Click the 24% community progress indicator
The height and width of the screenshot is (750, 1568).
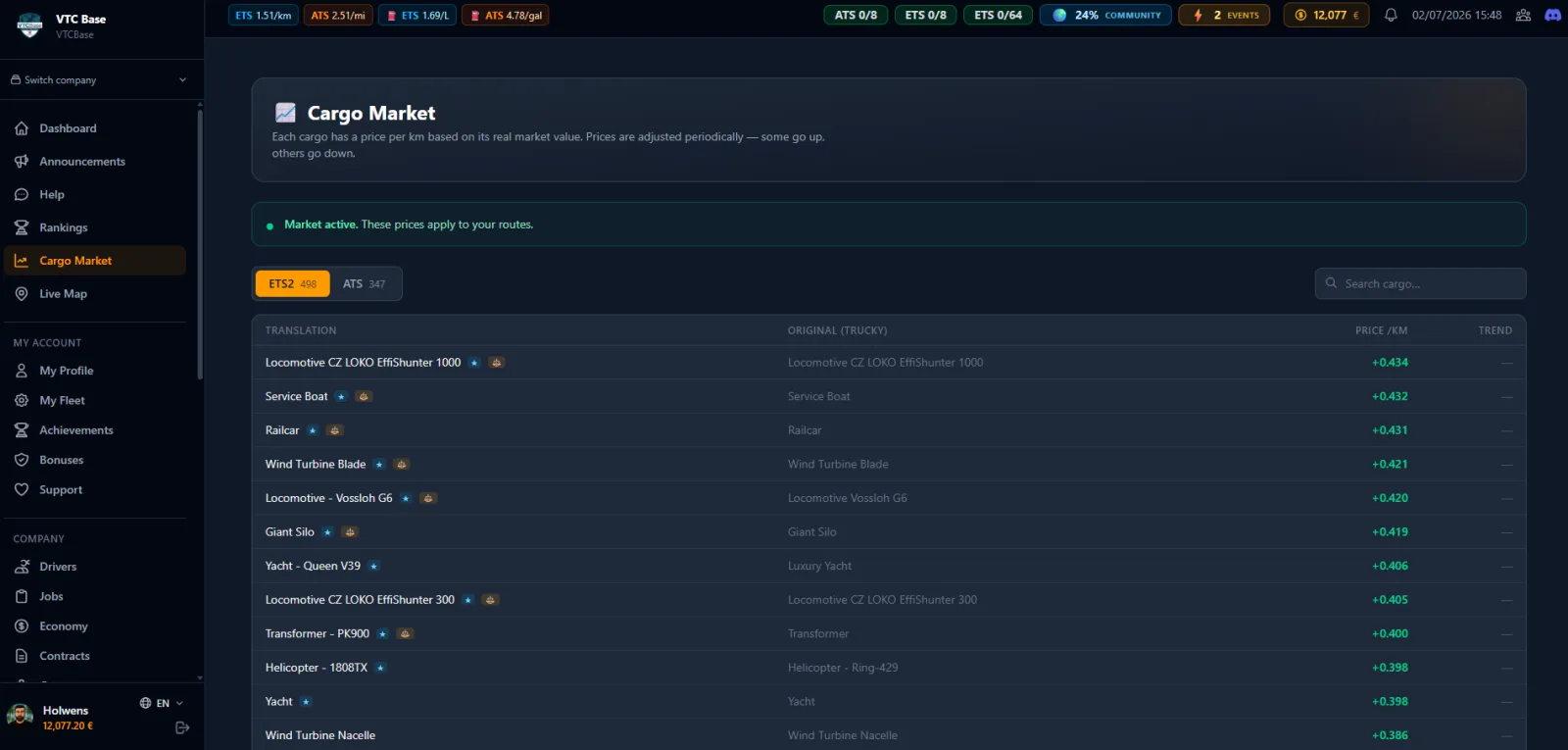(1105, 15)
